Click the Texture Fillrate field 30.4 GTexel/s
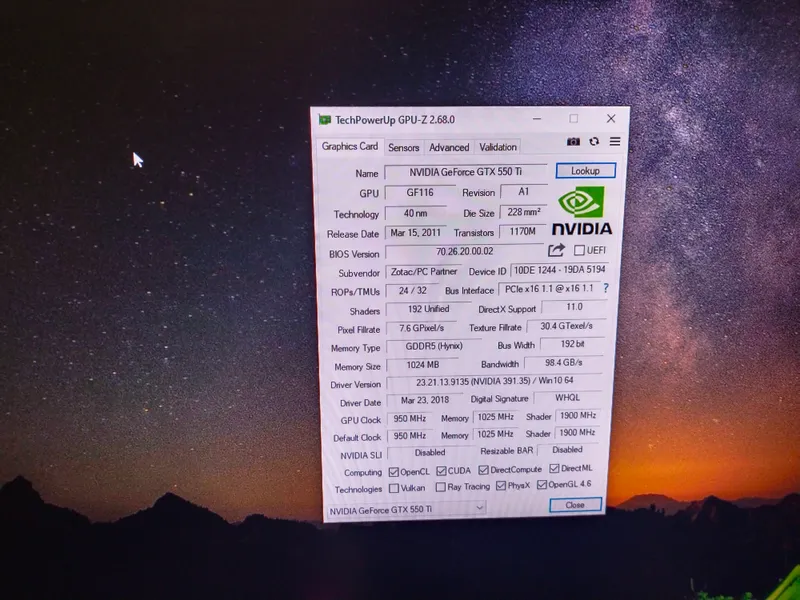The image size is (800, 600). click(566, 326)
